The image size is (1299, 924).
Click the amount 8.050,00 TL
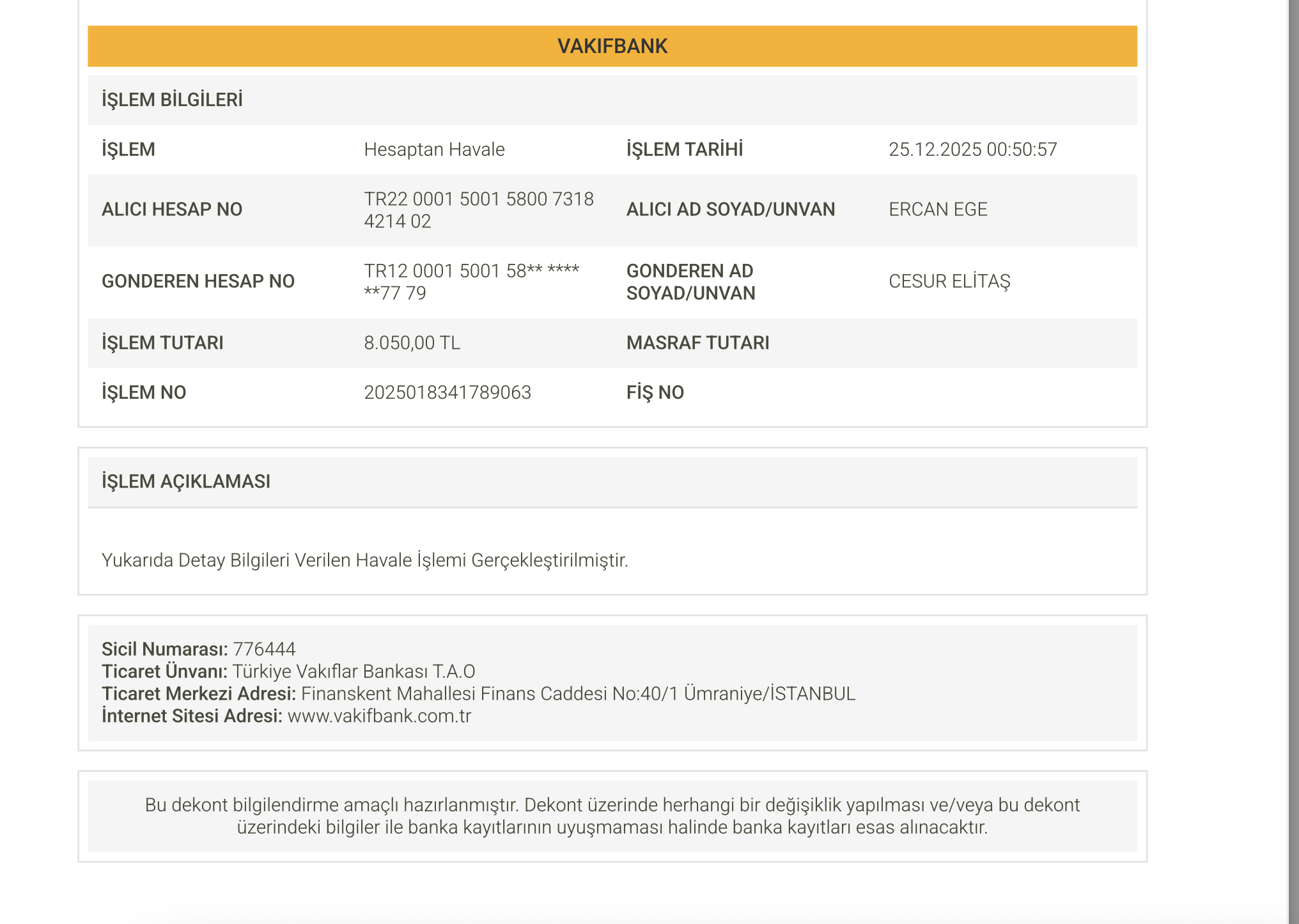[x=412, y=343]
